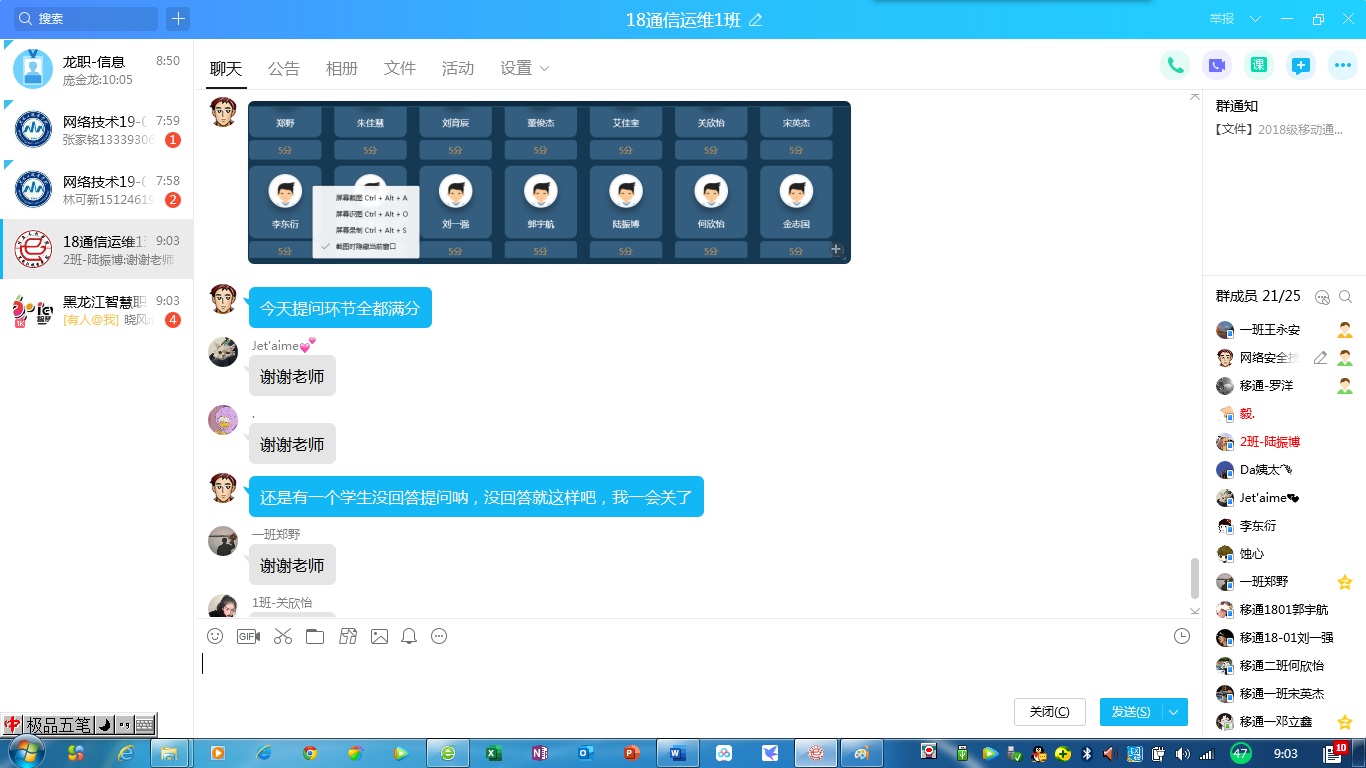This screenshot has height=768, width=1366.
Task: Click the 举报 link in title bar
Action: [1221, 19]
